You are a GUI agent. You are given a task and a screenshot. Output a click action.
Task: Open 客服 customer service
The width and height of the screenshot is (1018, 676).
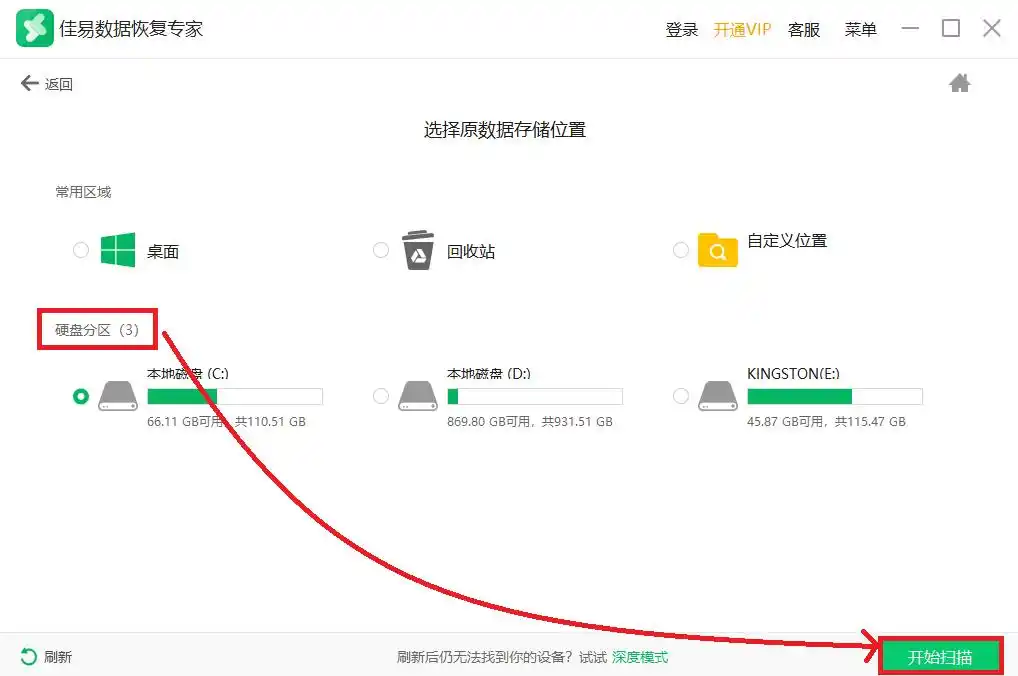tap(803, 30)
